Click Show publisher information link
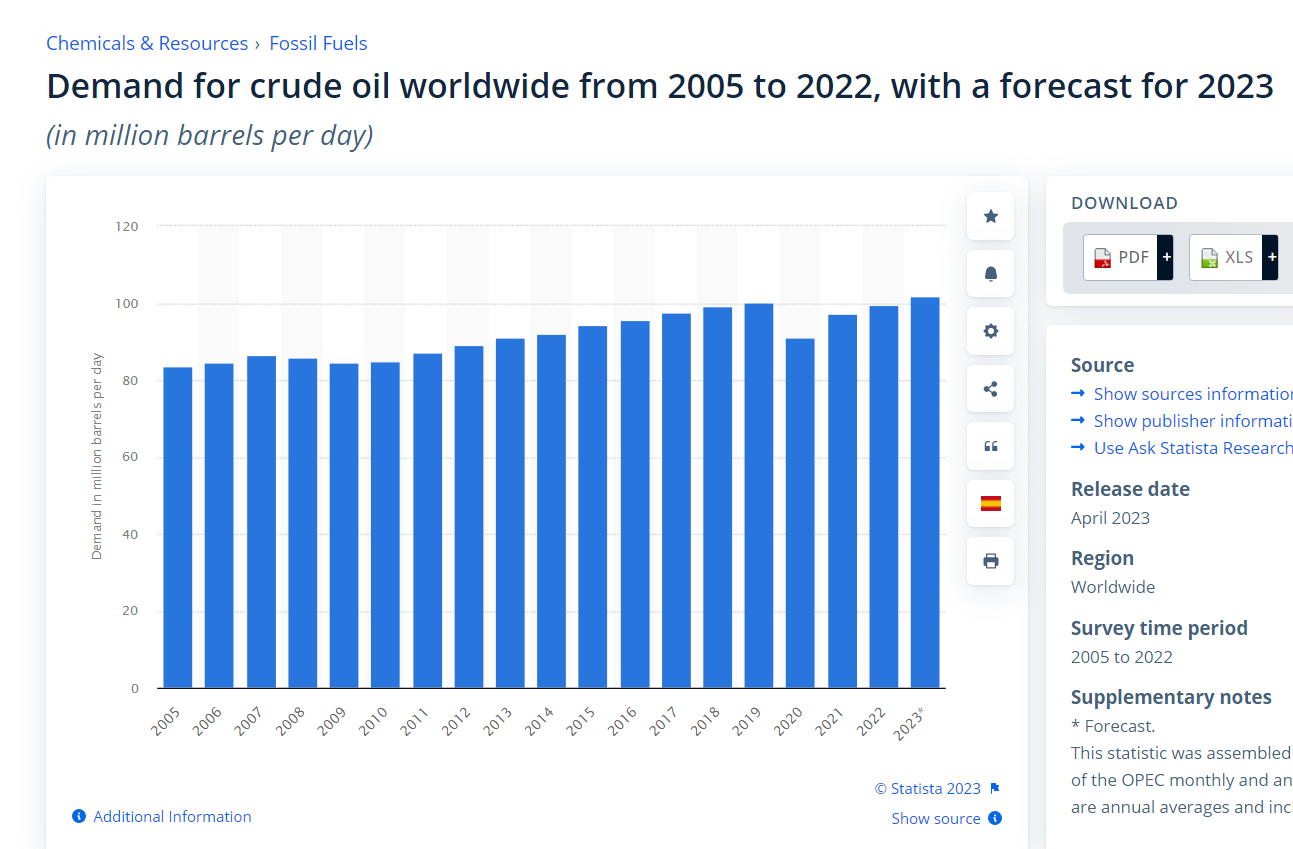The image size is (1293, 849). click(1193, 421)
